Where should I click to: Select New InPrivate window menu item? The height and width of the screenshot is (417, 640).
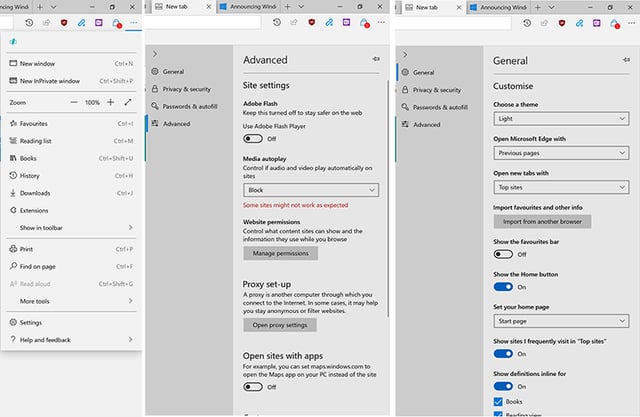72,81
